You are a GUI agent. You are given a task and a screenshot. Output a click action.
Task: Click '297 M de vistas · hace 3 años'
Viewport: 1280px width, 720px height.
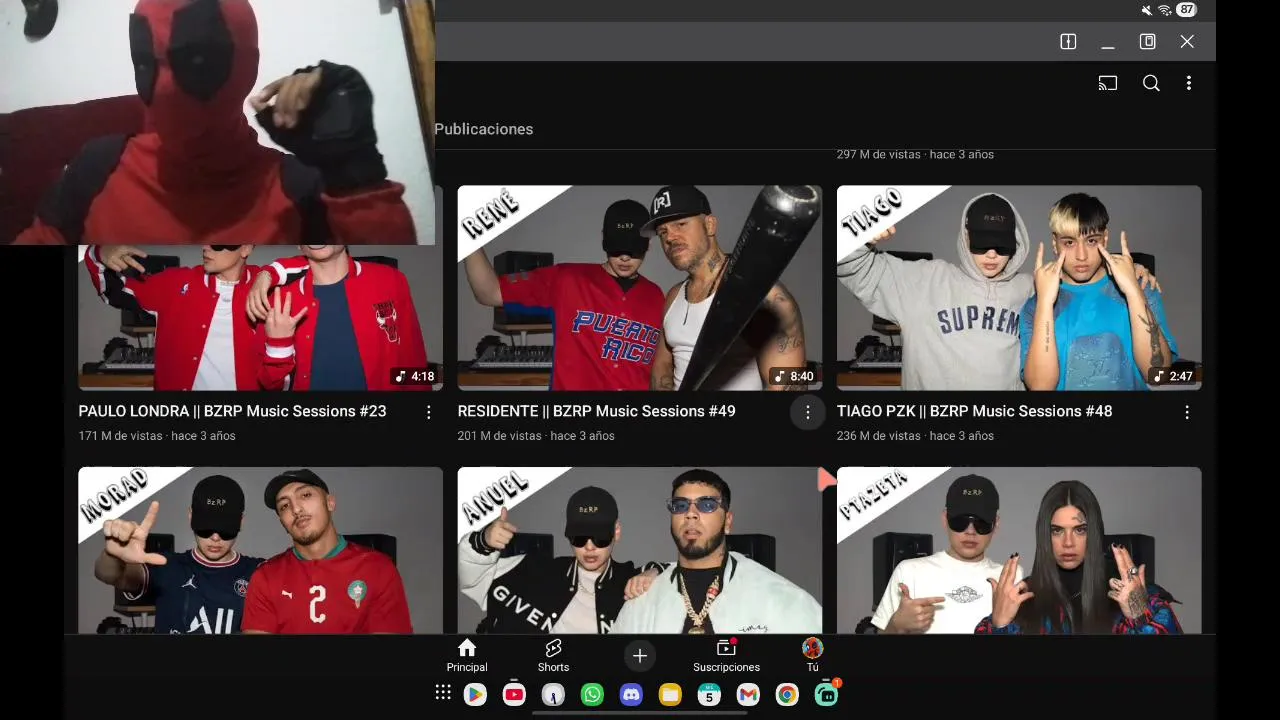click(x=915, y=154)
